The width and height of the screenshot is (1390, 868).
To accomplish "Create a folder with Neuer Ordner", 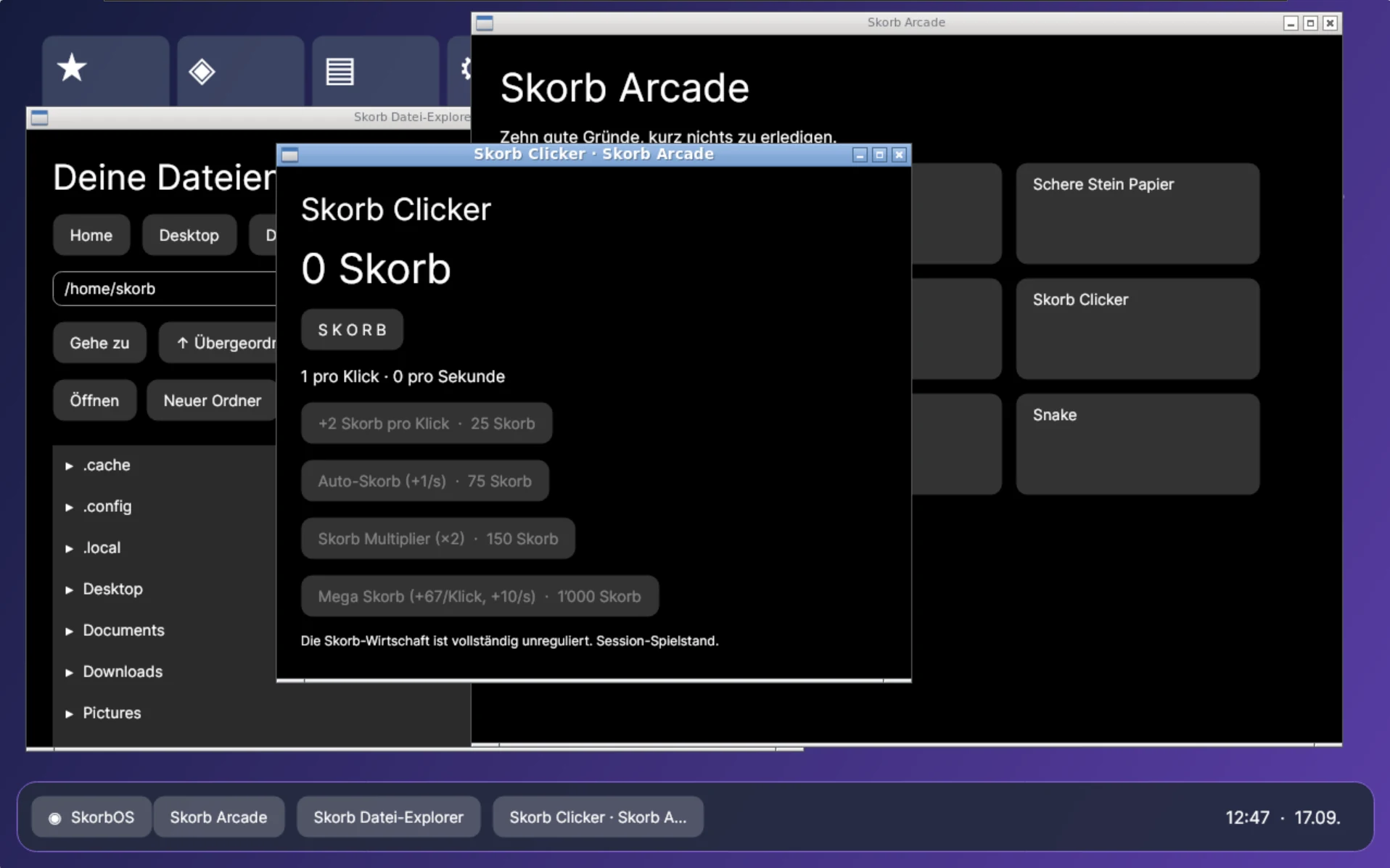I will click(x=212, y=400).
